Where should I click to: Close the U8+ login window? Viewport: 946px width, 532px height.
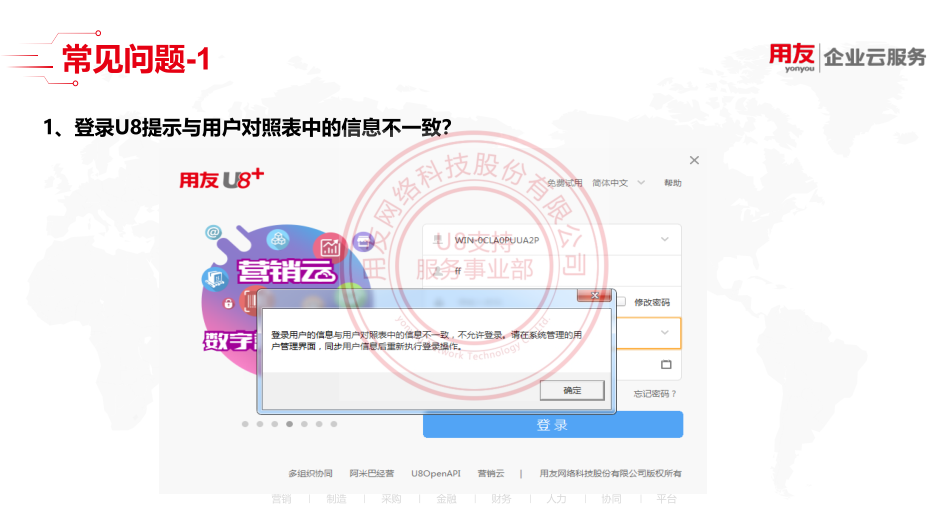tap(694, 160)
